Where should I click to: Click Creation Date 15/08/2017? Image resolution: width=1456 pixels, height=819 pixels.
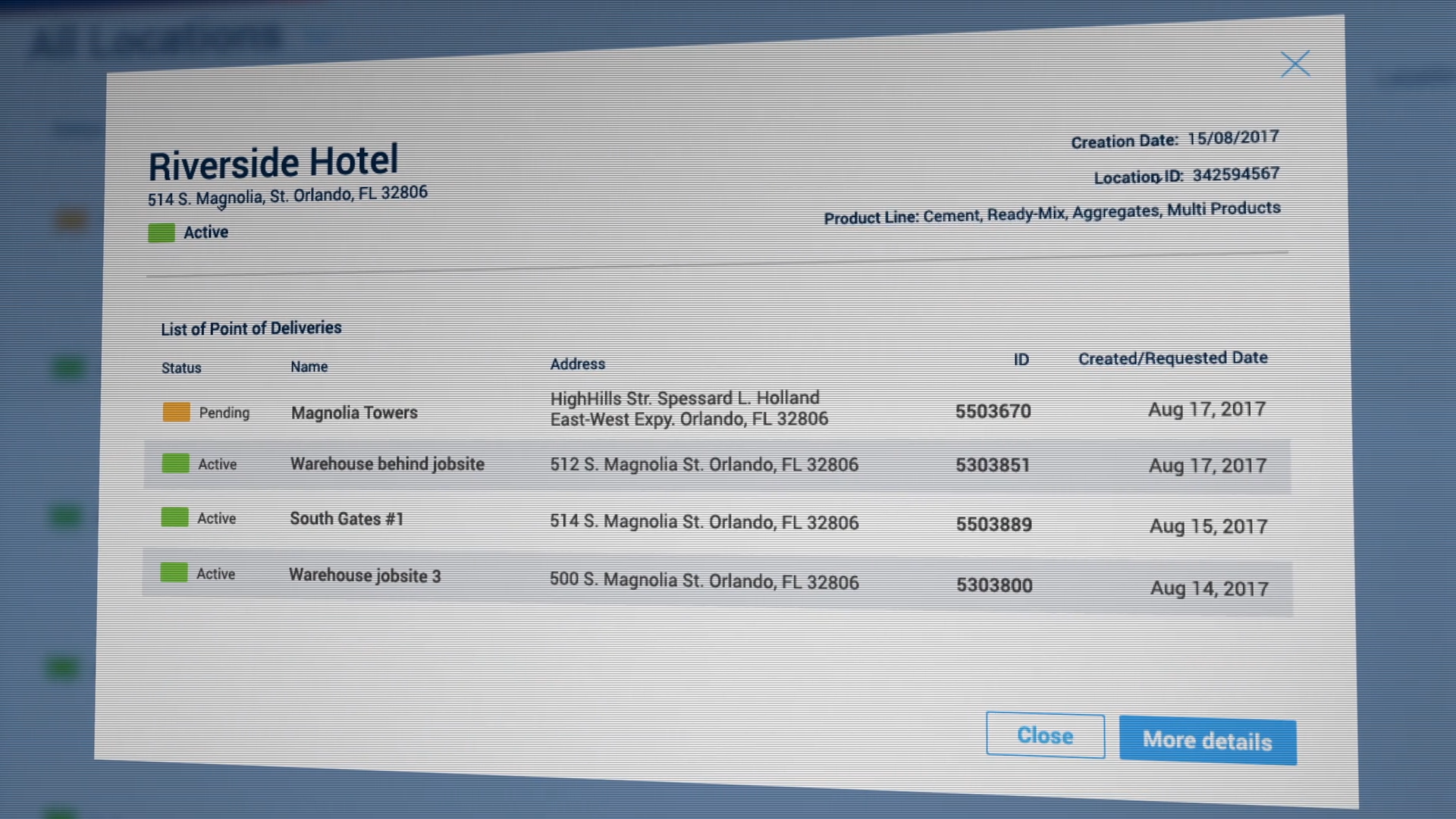1175,140
